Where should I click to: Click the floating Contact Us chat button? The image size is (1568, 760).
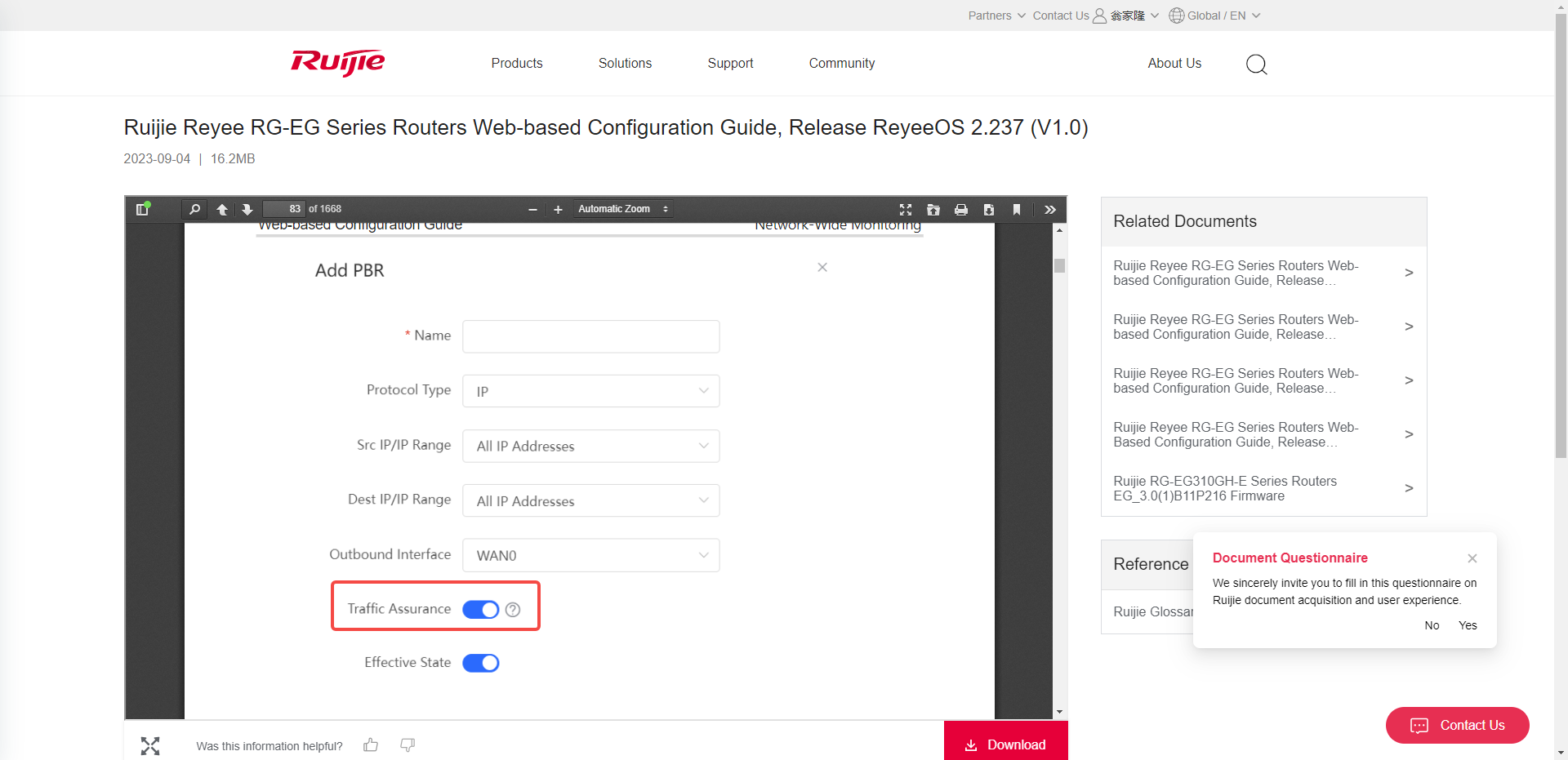click(x=1457, y=725)
